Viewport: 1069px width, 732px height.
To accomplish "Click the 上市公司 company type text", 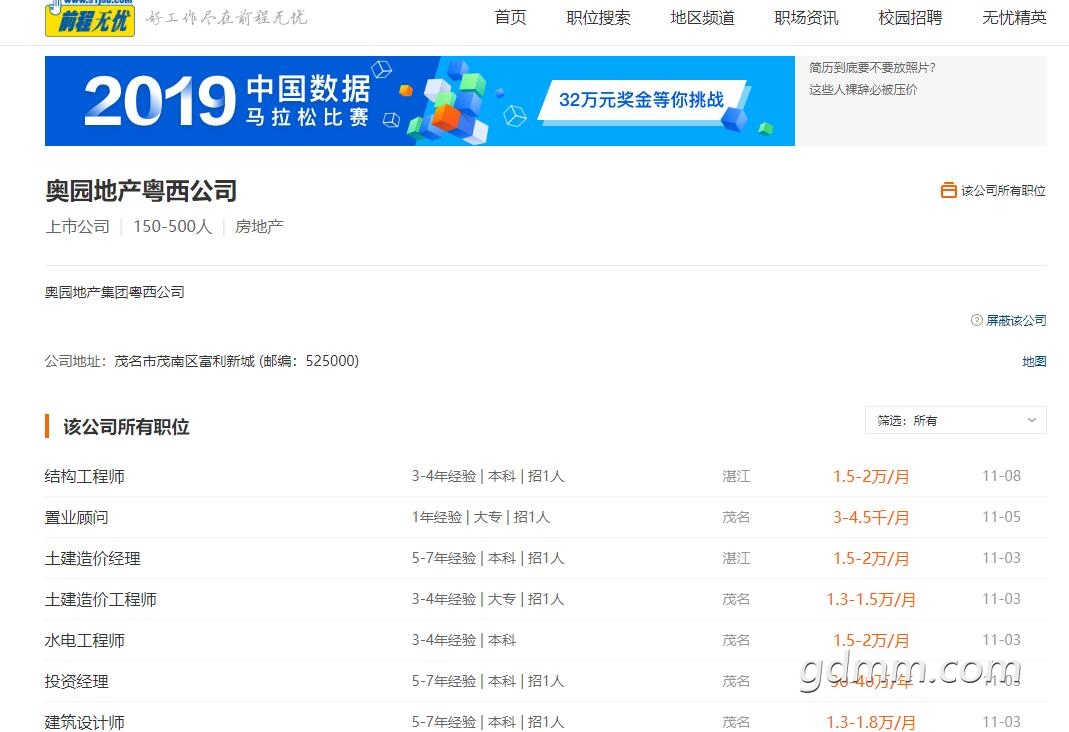I will (77, 226).
